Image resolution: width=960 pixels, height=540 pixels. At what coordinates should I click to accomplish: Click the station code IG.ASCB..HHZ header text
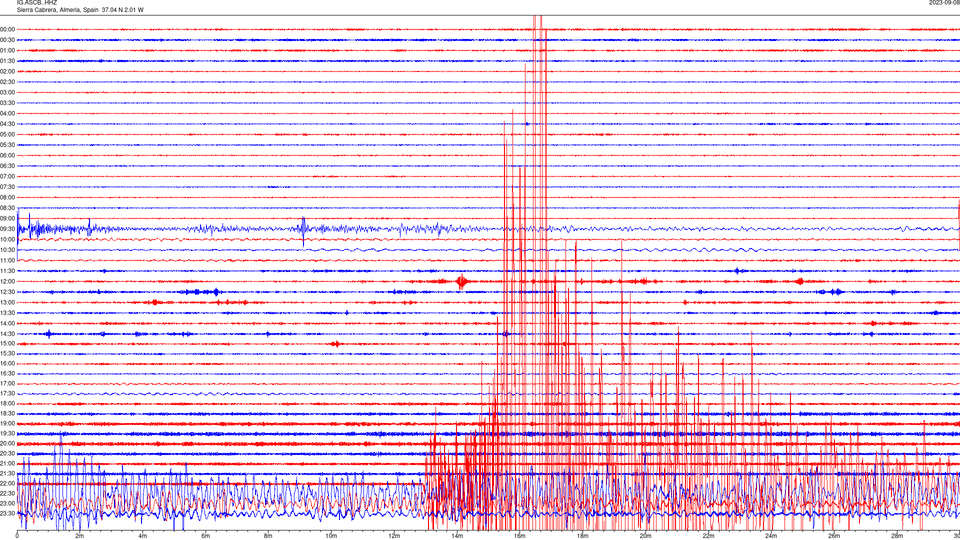(37, 3)
